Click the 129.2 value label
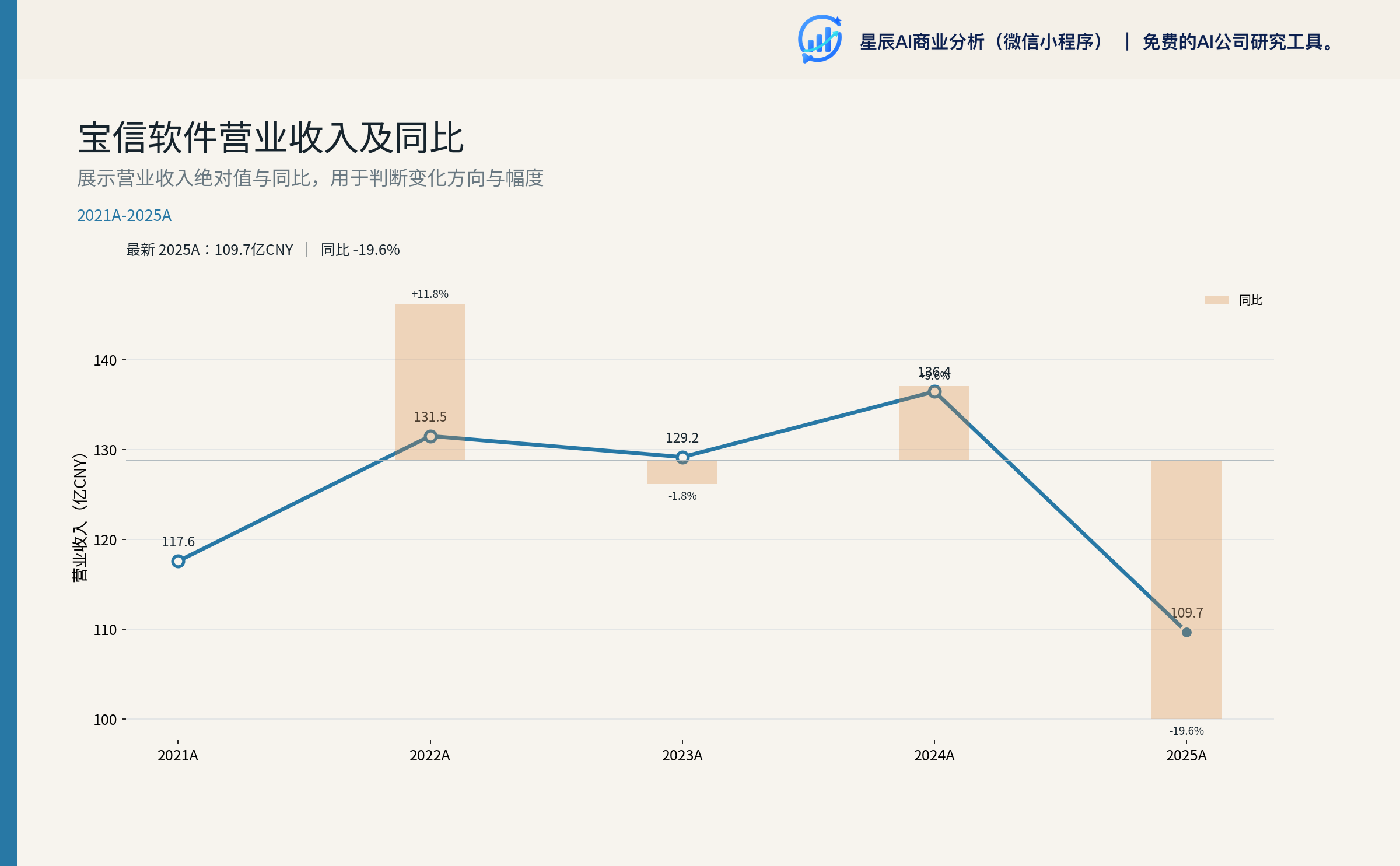 click(x=682, y=438)
